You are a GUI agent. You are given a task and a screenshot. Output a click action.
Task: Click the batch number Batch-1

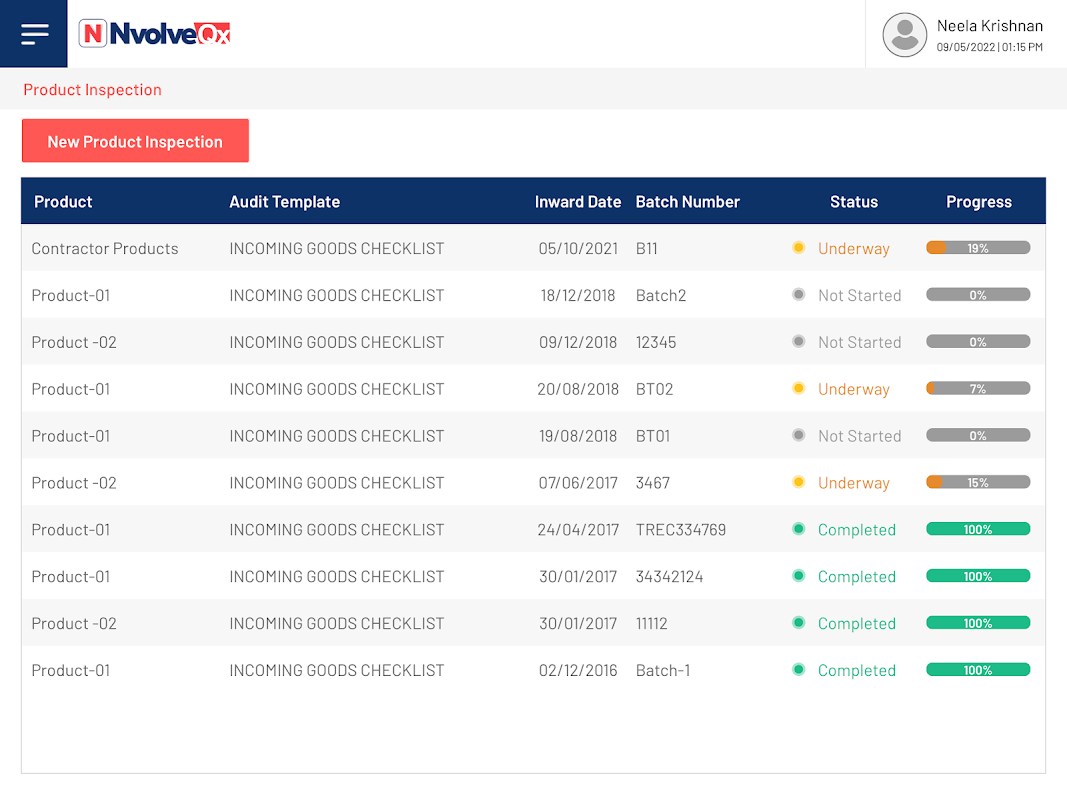663,671
